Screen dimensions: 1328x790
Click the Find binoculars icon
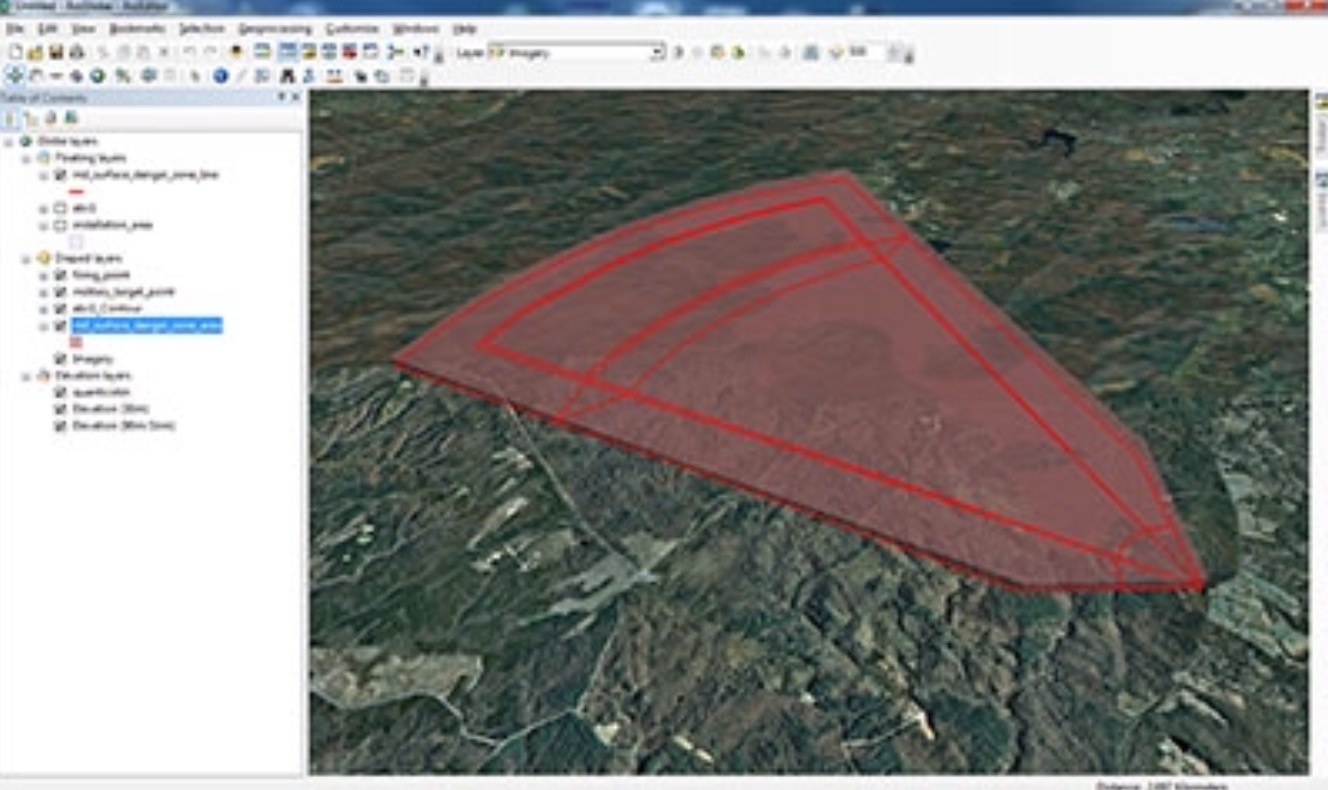(288, 76)
